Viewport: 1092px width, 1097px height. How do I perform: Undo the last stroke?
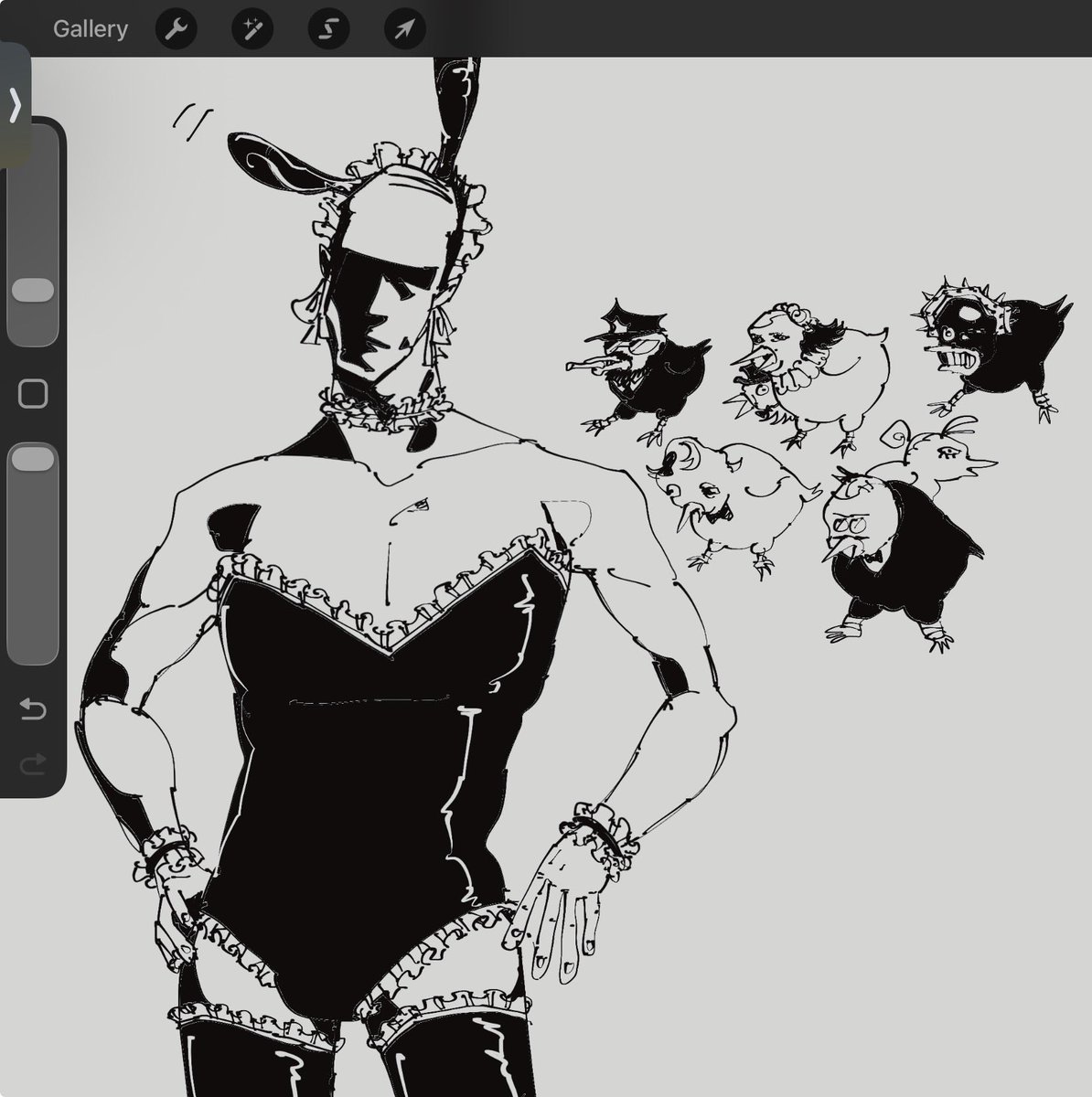[33, 708]
